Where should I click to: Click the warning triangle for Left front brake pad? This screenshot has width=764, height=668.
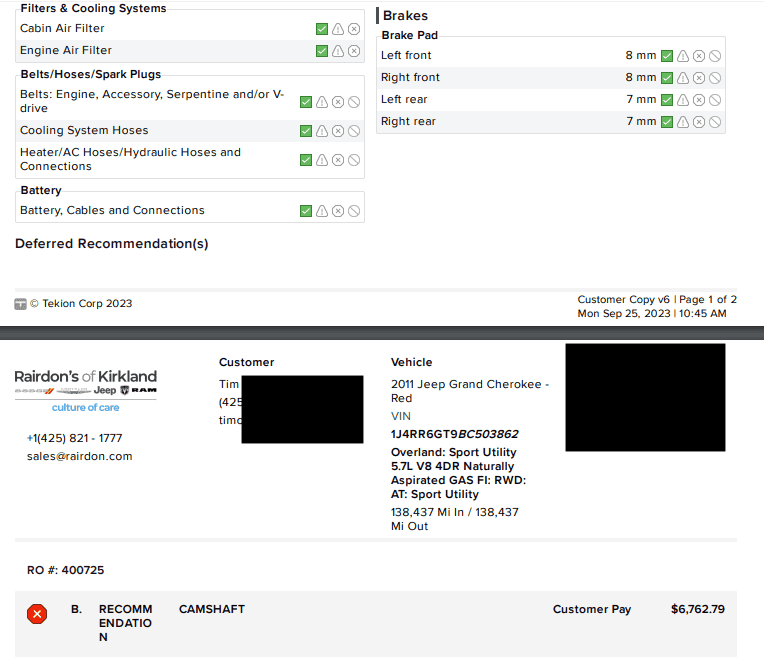coord(683,56)
